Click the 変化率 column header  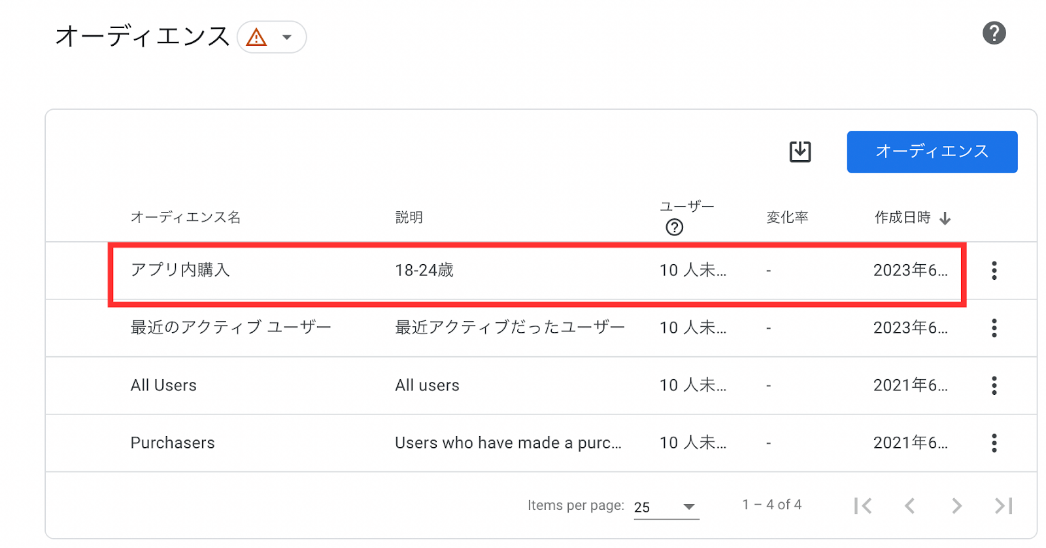(x=787, y=217)
